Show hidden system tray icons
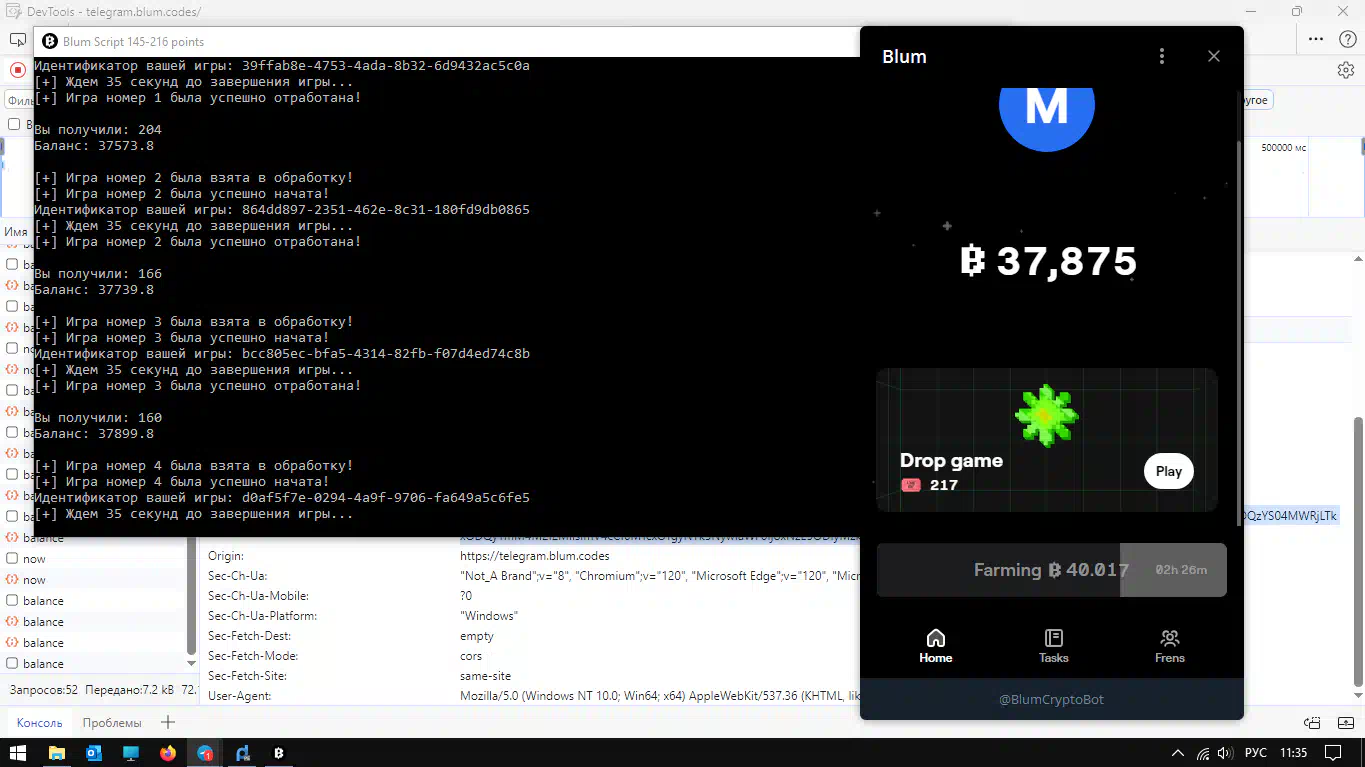Screen dimensions: 1365x767 [1177, 753]
